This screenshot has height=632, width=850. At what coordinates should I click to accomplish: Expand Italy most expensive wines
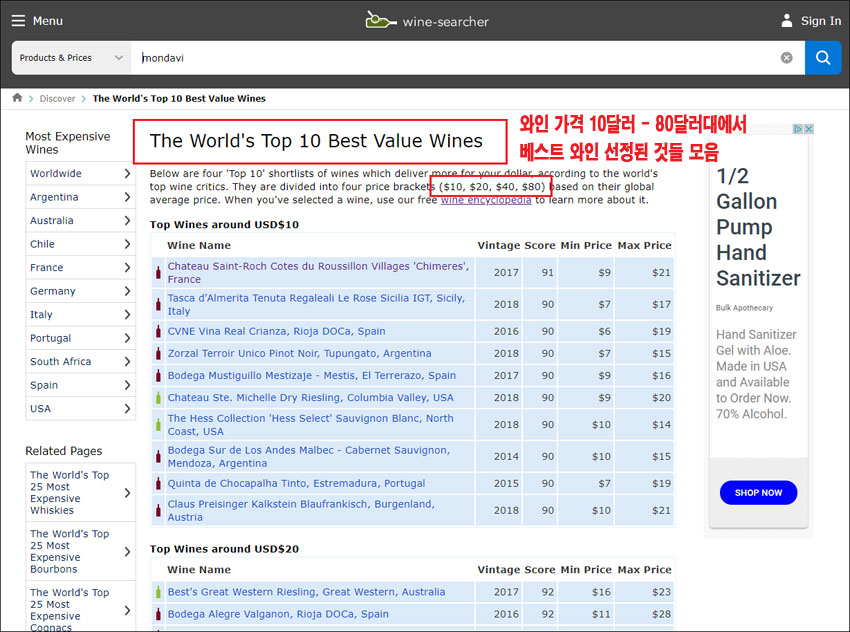[80, 314]
